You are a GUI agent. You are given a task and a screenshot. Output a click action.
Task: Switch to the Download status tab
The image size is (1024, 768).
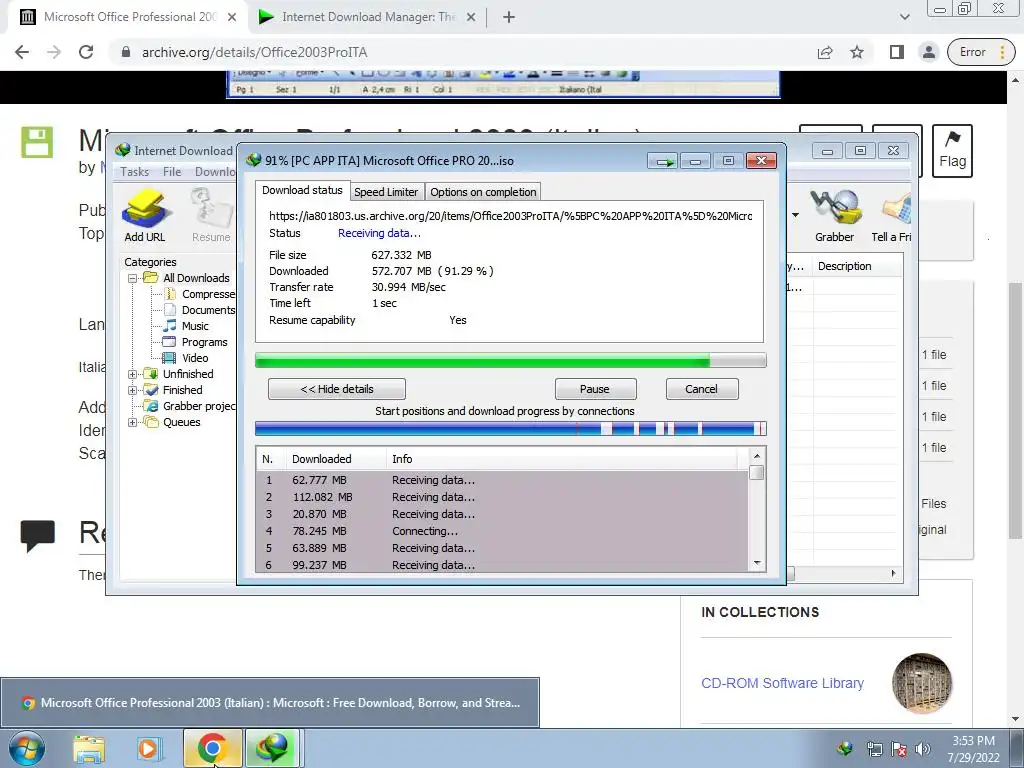302,190
